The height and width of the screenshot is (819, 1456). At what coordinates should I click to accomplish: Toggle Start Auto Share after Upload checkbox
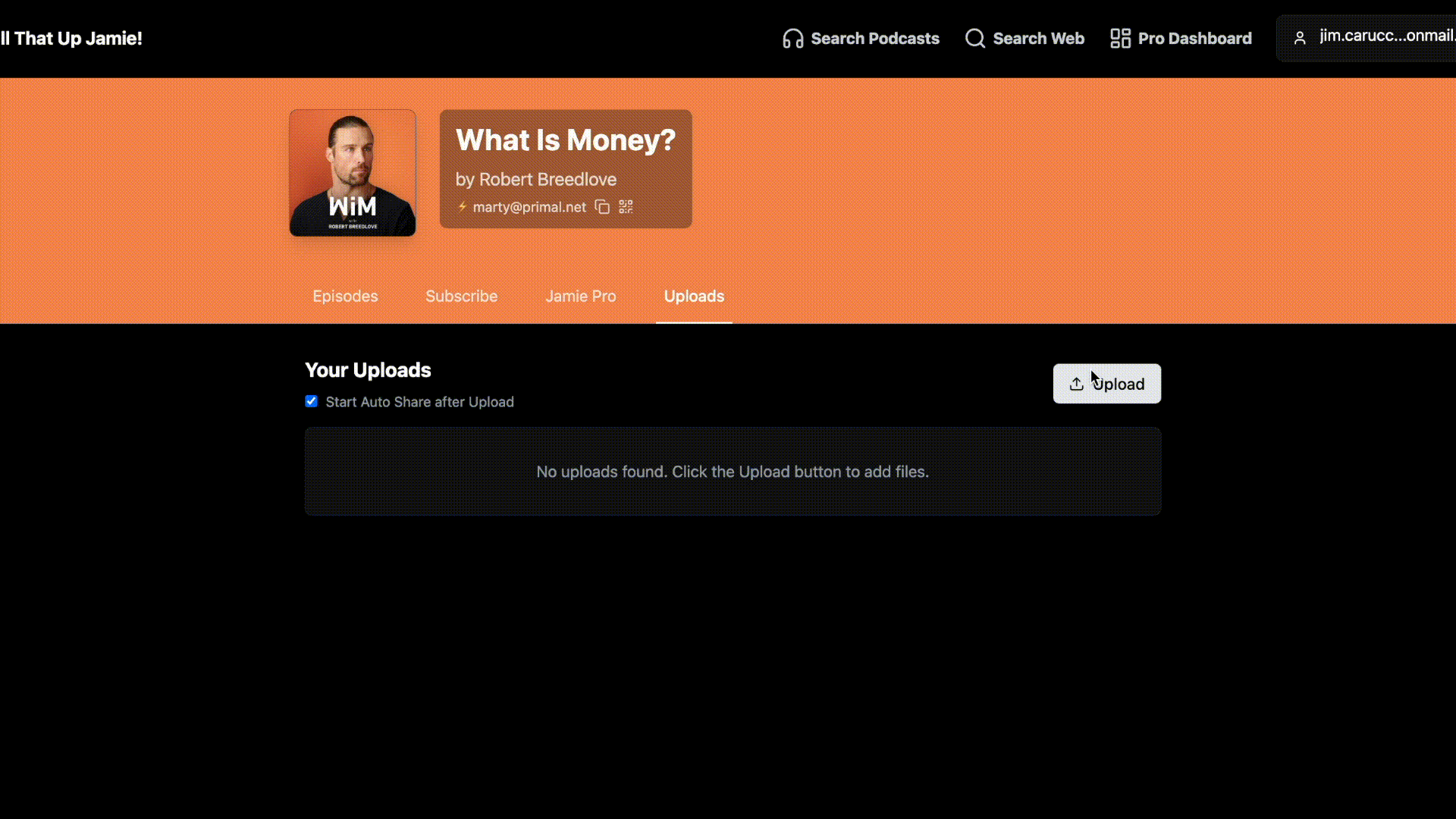click(311, 401)
